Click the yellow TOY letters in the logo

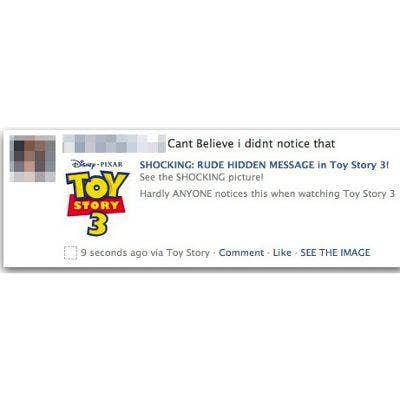[97, 185]
